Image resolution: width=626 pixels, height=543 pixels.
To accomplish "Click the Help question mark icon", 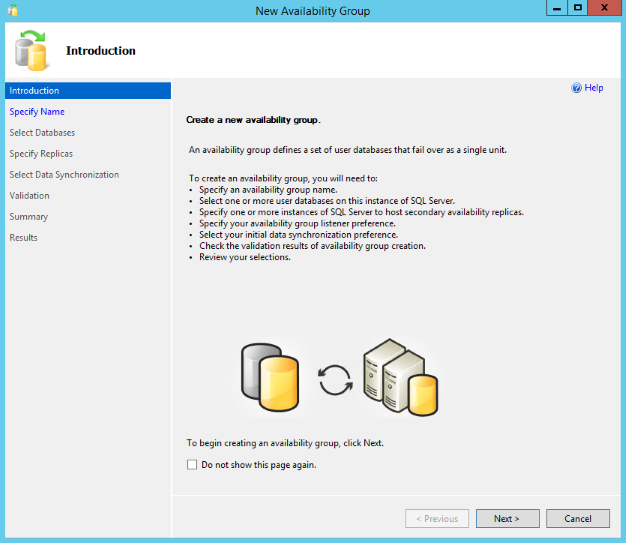I will [576, 88].
